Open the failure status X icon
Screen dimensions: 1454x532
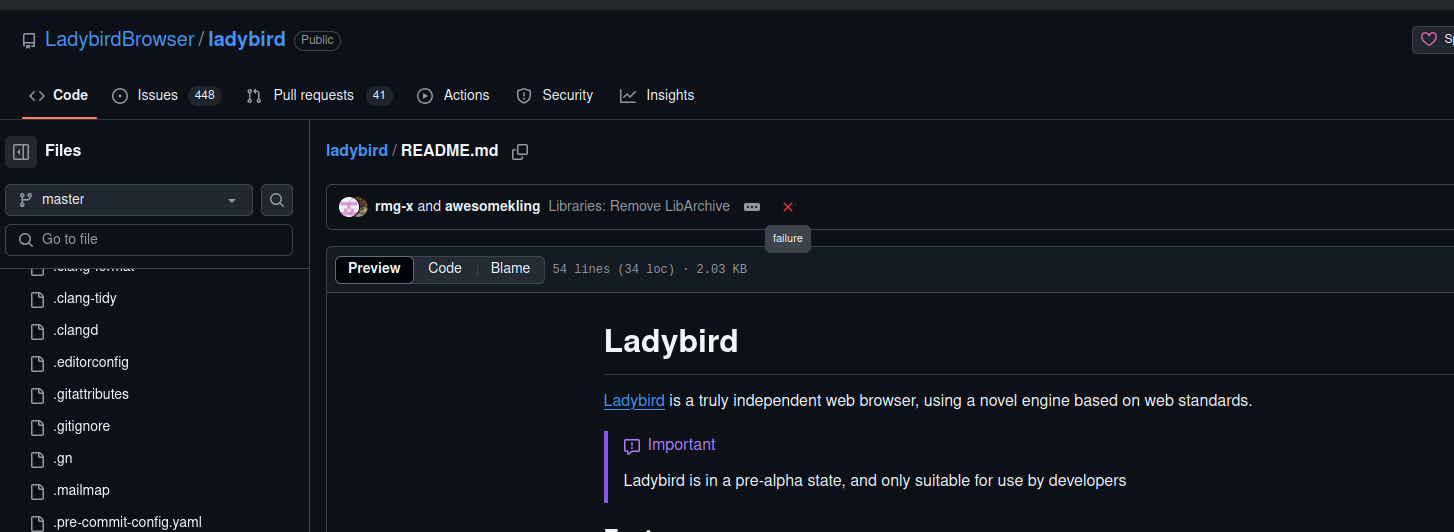788,207
